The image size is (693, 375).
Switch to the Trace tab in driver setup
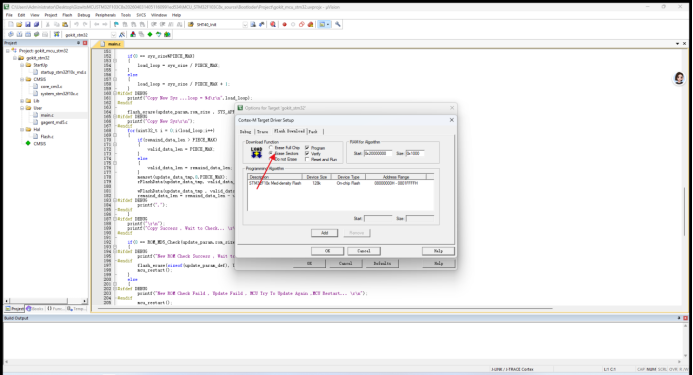click(x=263, y=131)
